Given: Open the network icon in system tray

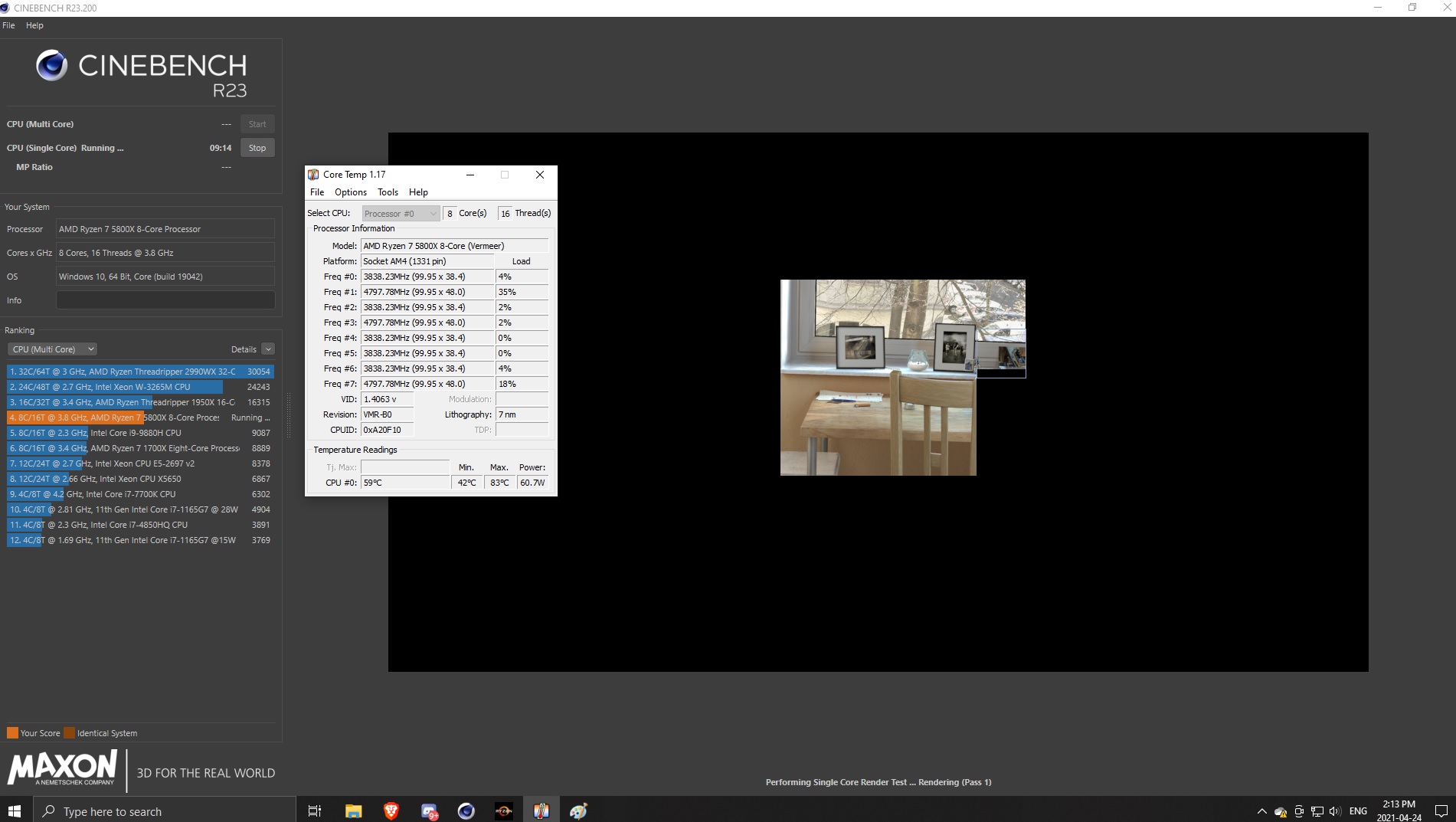Looking at the screenshot, I should [x=1317, y=811].
